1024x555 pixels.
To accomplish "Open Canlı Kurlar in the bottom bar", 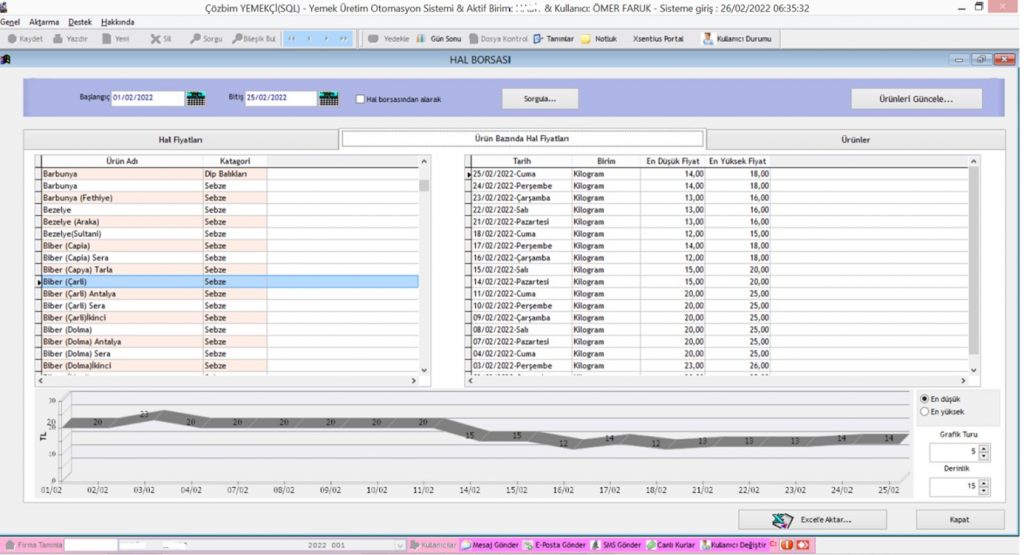I will coord(671,545).
